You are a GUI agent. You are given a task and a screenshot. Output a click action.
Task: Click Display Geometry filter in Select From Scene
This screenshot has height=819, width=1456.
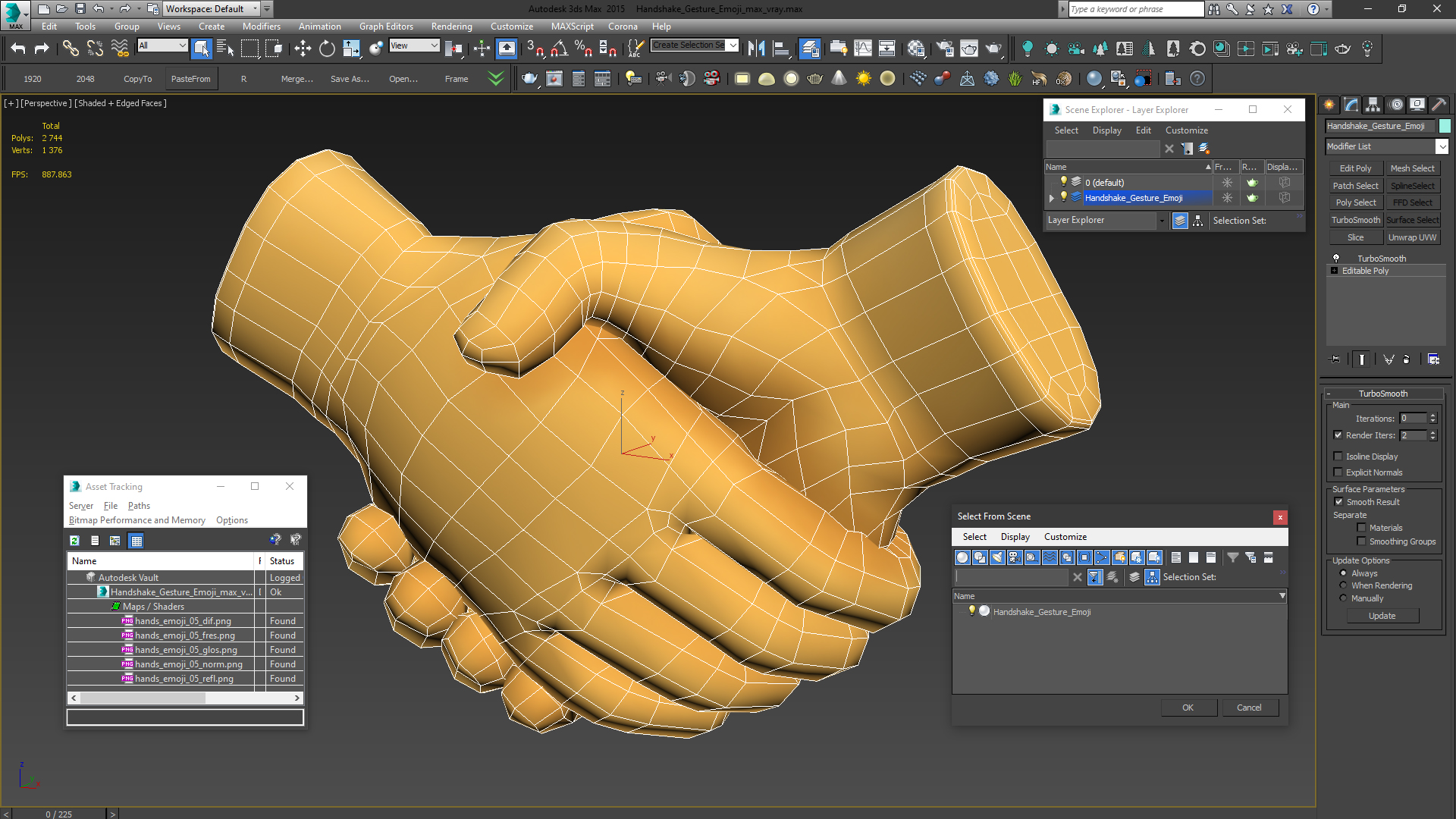point(962,557)
